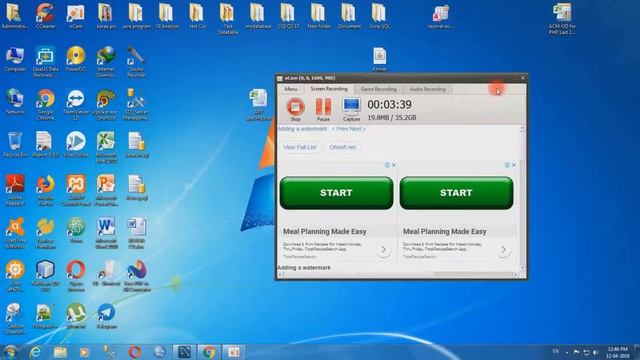Select the Opera Browser desktop shortcut

(x=76, y=276)
